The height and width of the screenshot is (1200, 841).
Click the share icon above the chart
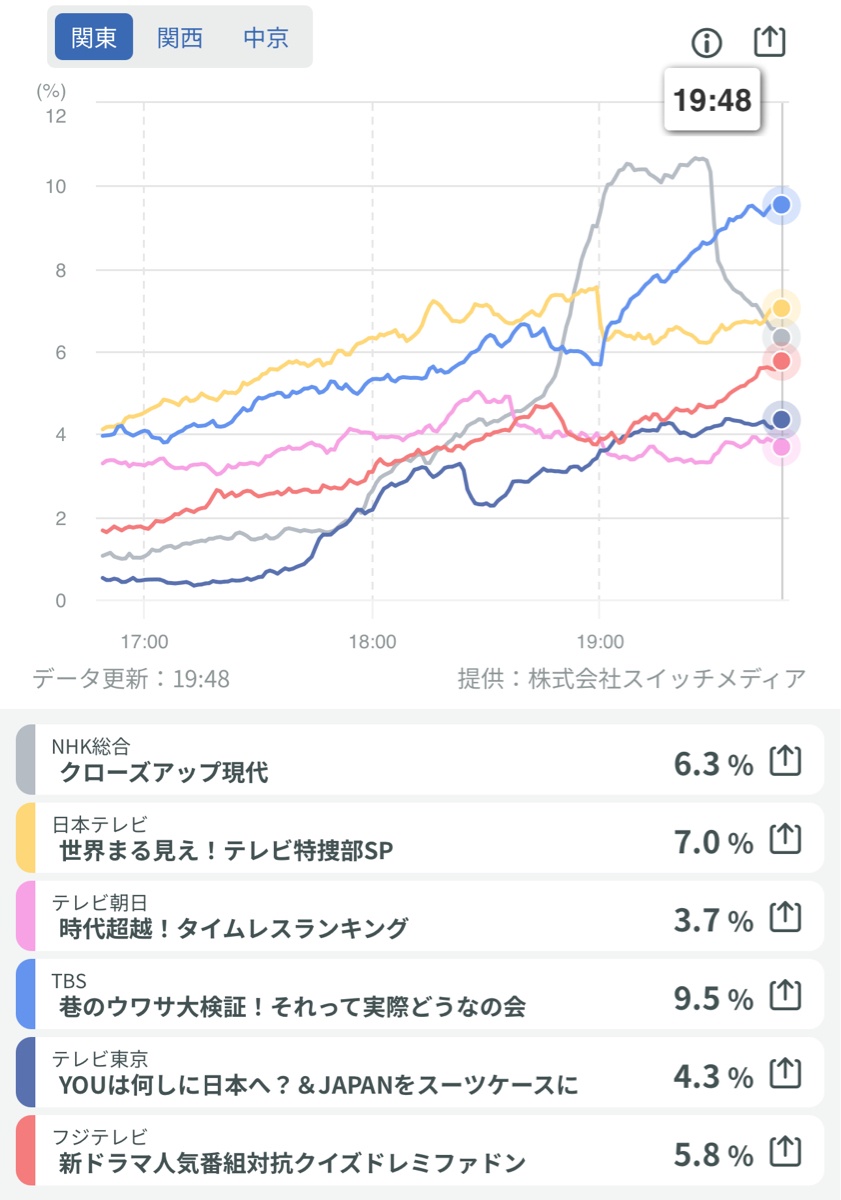(x=769, y=41)
